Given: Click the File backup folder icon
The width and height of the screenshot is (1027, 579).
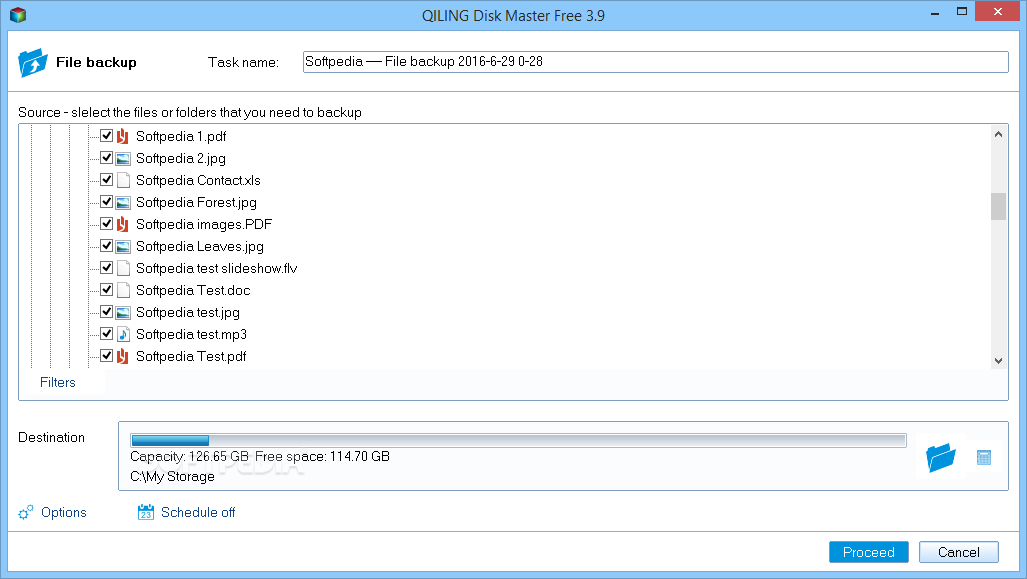Looking at the screenshot, I should click(x=33, y=62).
